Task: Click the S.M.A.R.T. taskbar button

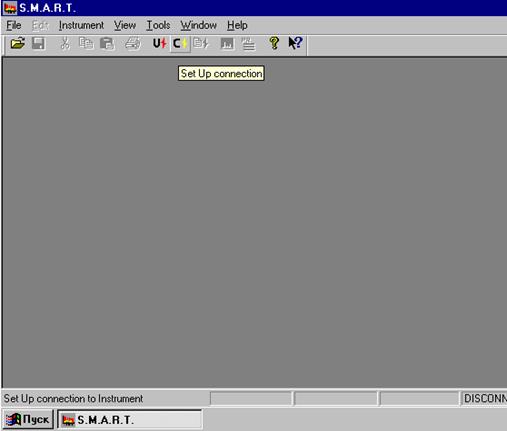Action: 130,420
